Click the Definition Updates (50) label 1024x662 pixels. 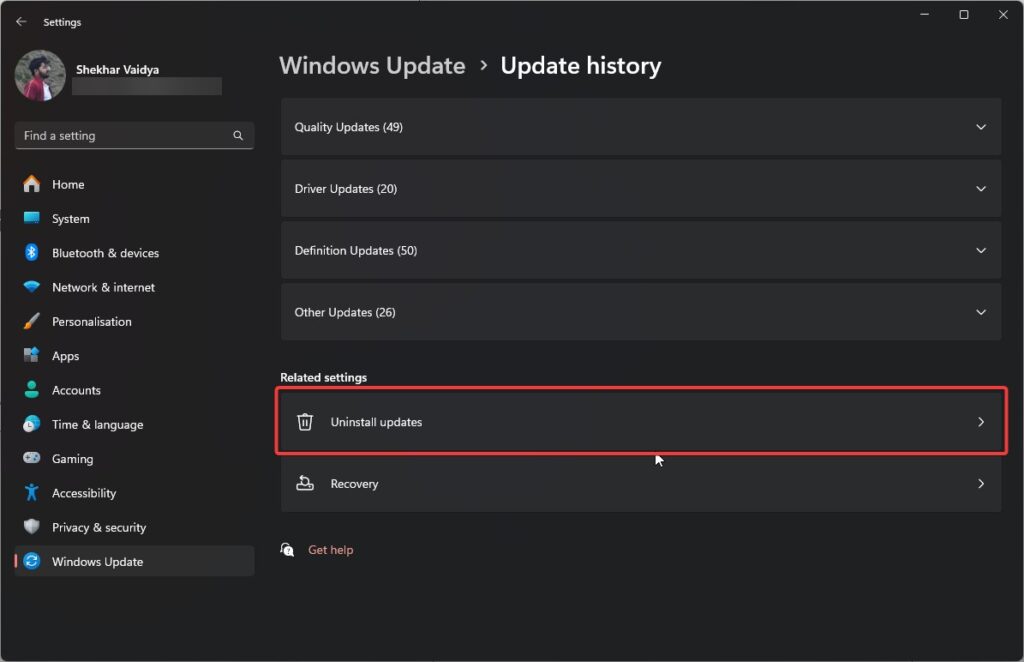coord(355,250)
